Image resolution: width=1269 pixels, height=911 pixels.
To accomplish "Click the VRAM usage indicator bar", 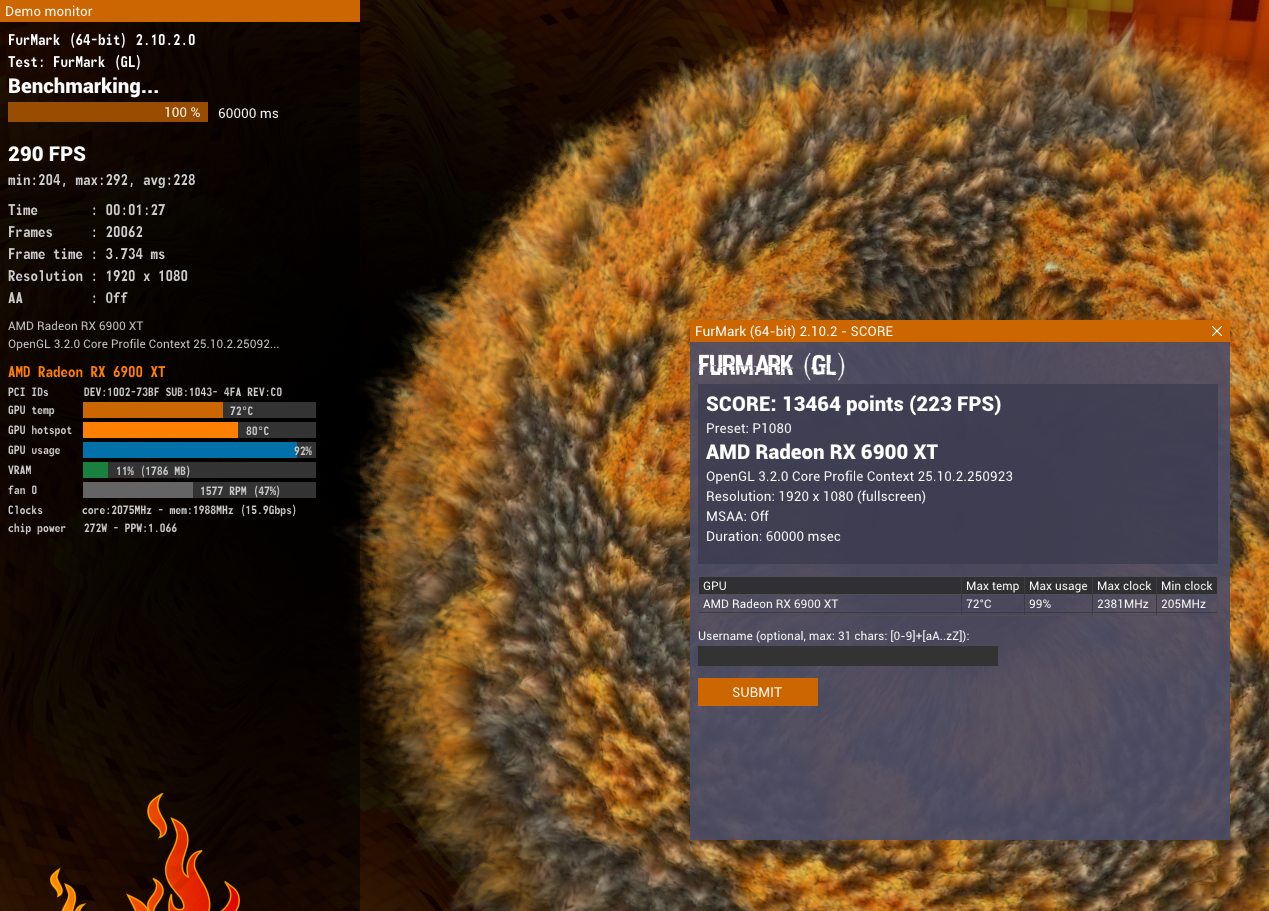I will click(x=198, y=470).
